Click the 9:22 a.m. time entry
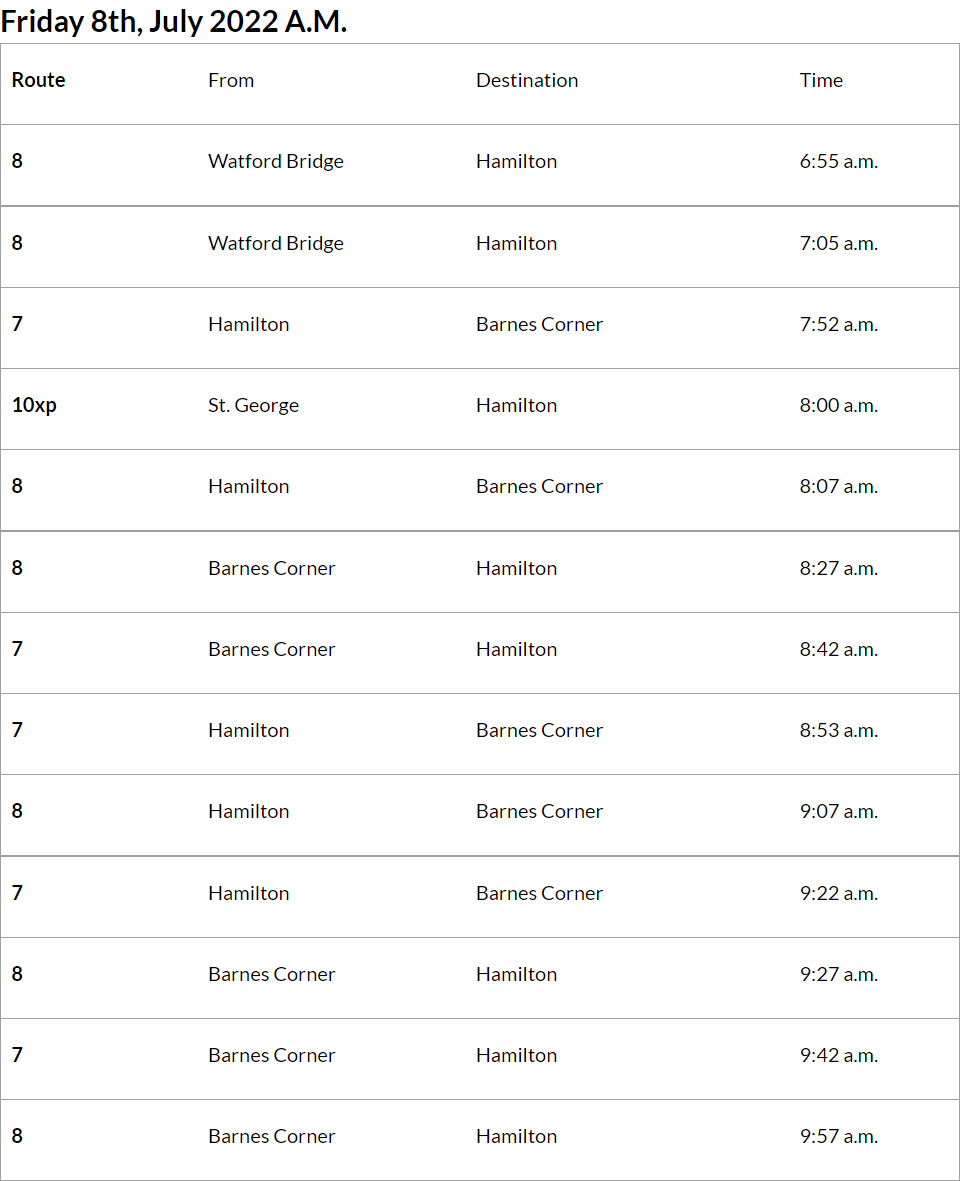The width and height of the screenshot is (960, 1181). (838, 894)
